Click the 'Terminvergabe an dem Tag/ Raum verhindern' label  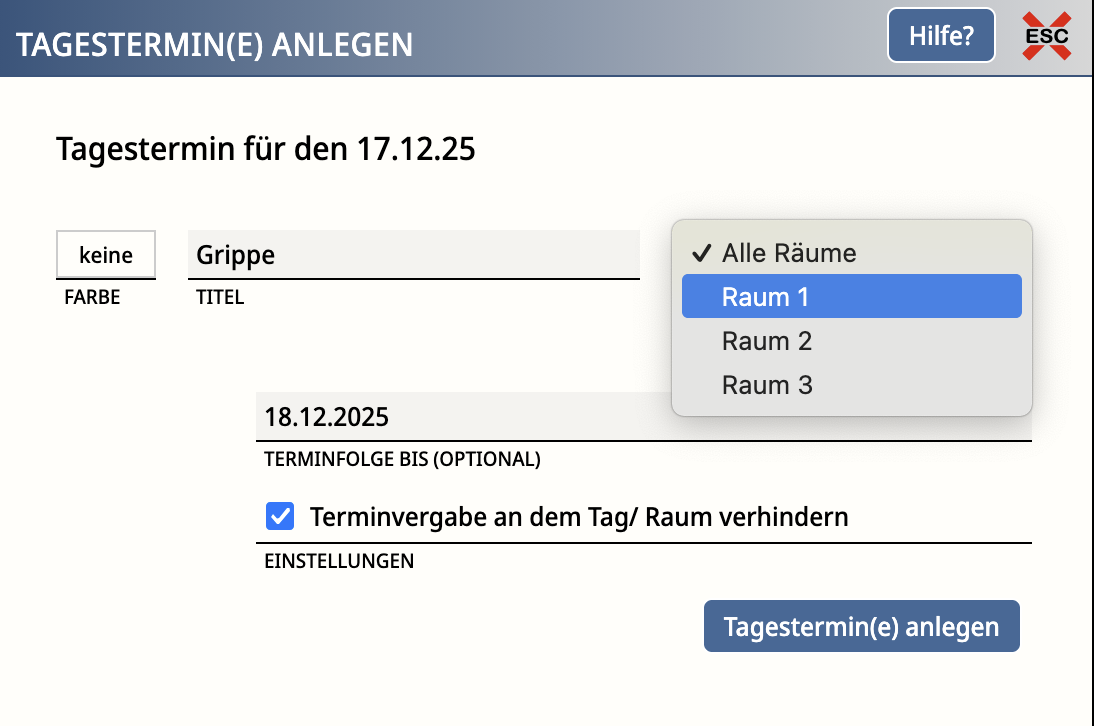[x=579, y=517]
